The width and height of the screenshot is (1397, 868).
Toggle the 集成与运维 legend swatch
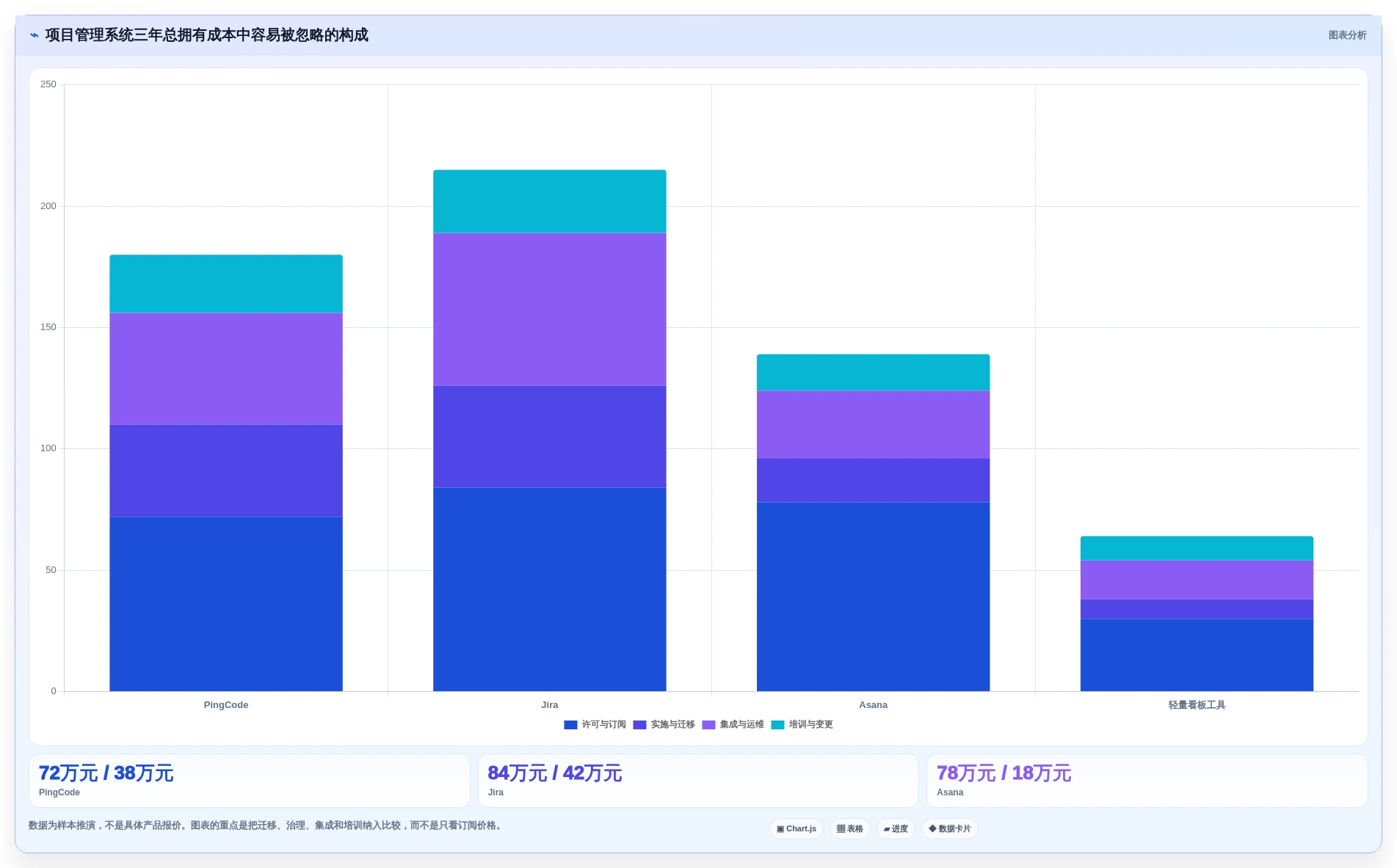pos(708,725)
